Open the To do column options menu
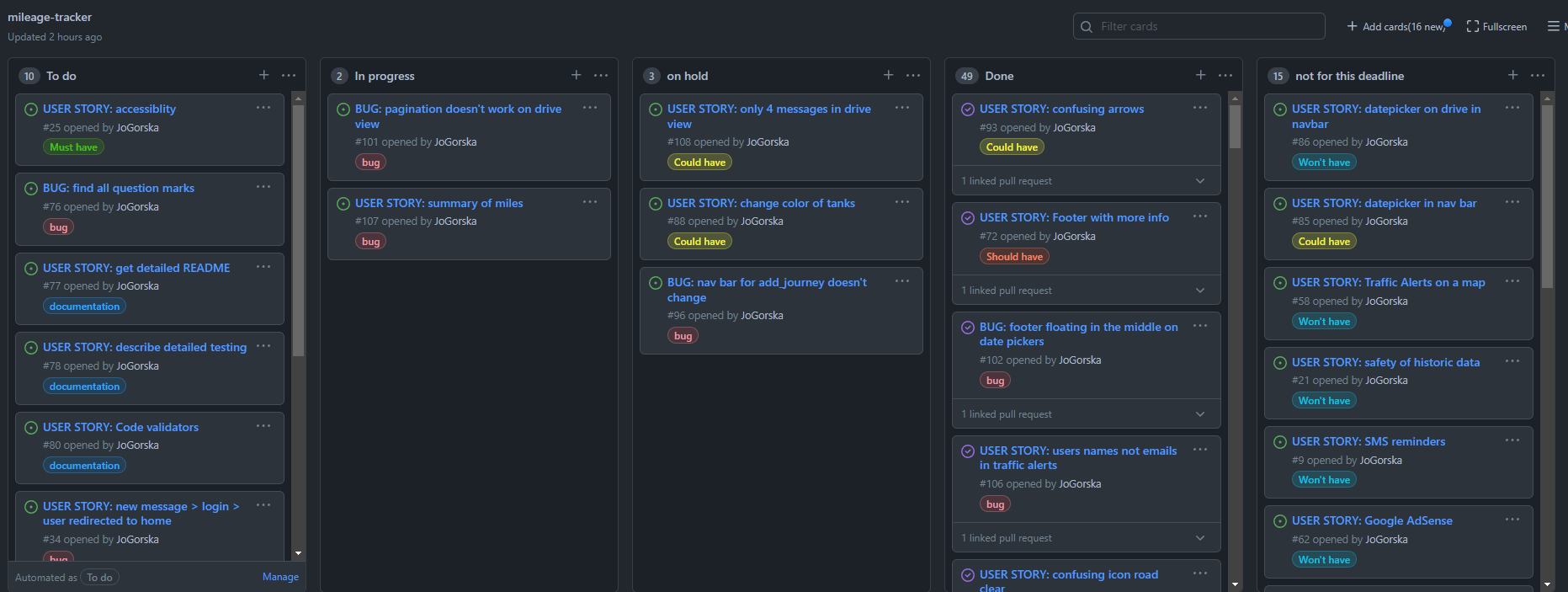This screenshot has width=1568, height=592. point(289,75)
